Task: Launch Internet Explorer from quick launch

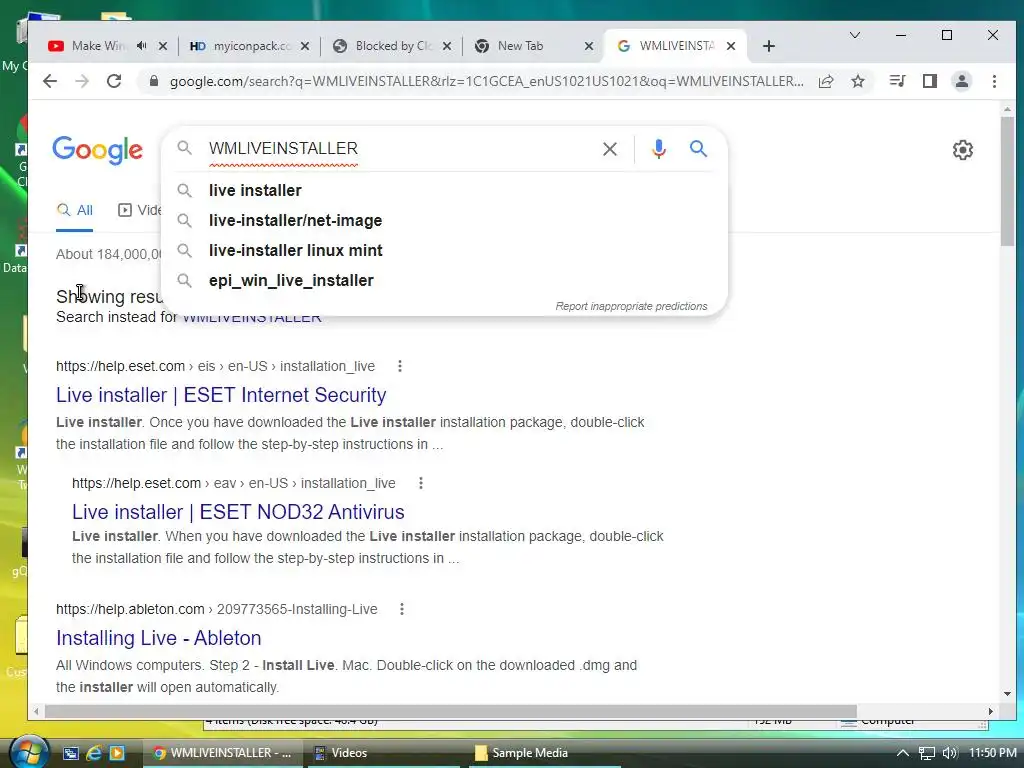Action: tap(94, 753)
